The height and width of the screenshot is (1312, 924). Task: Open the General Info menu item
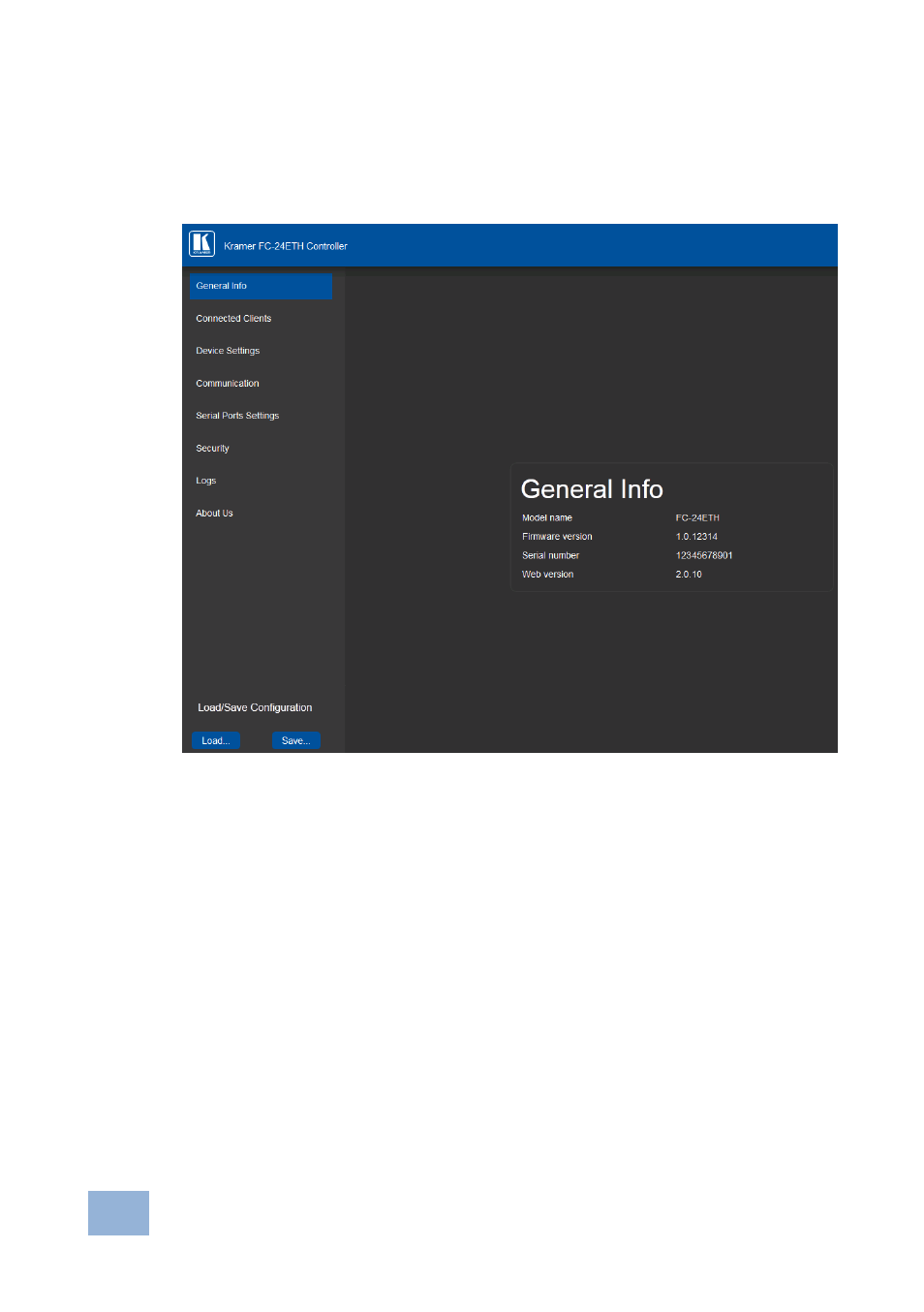point(261,286)
